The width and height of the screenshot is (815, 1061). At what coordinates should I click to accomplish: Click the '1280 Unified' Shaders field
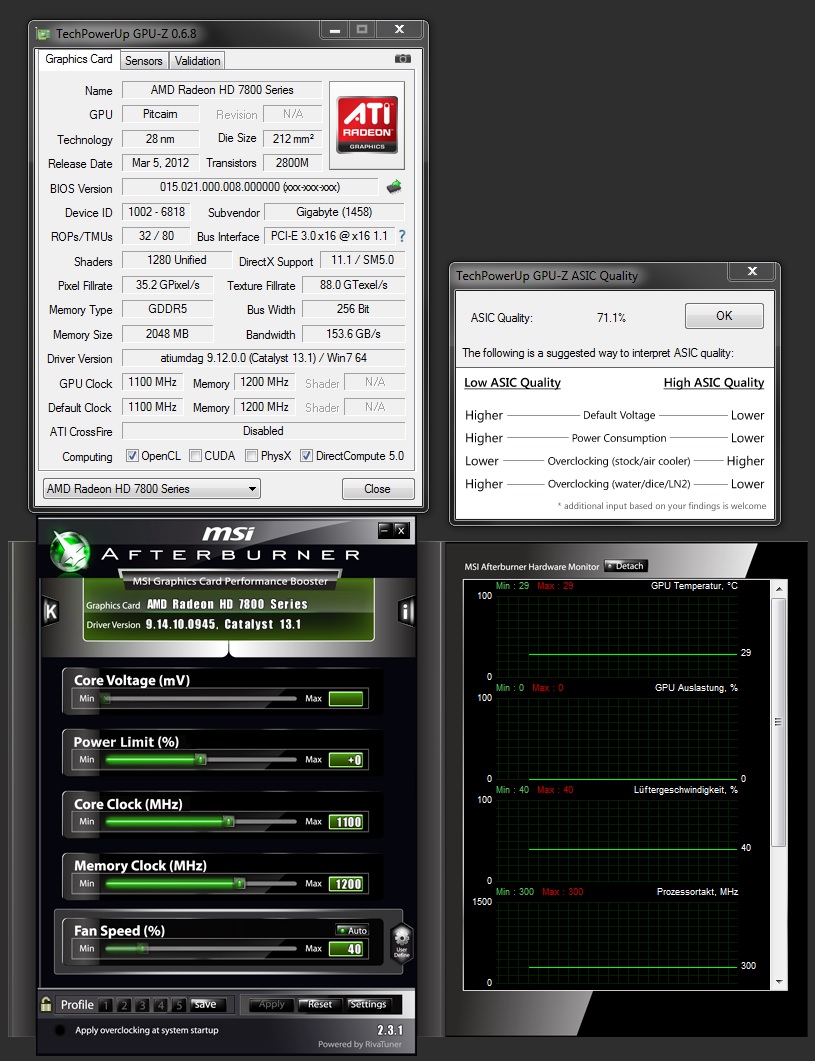pos(177,260)
